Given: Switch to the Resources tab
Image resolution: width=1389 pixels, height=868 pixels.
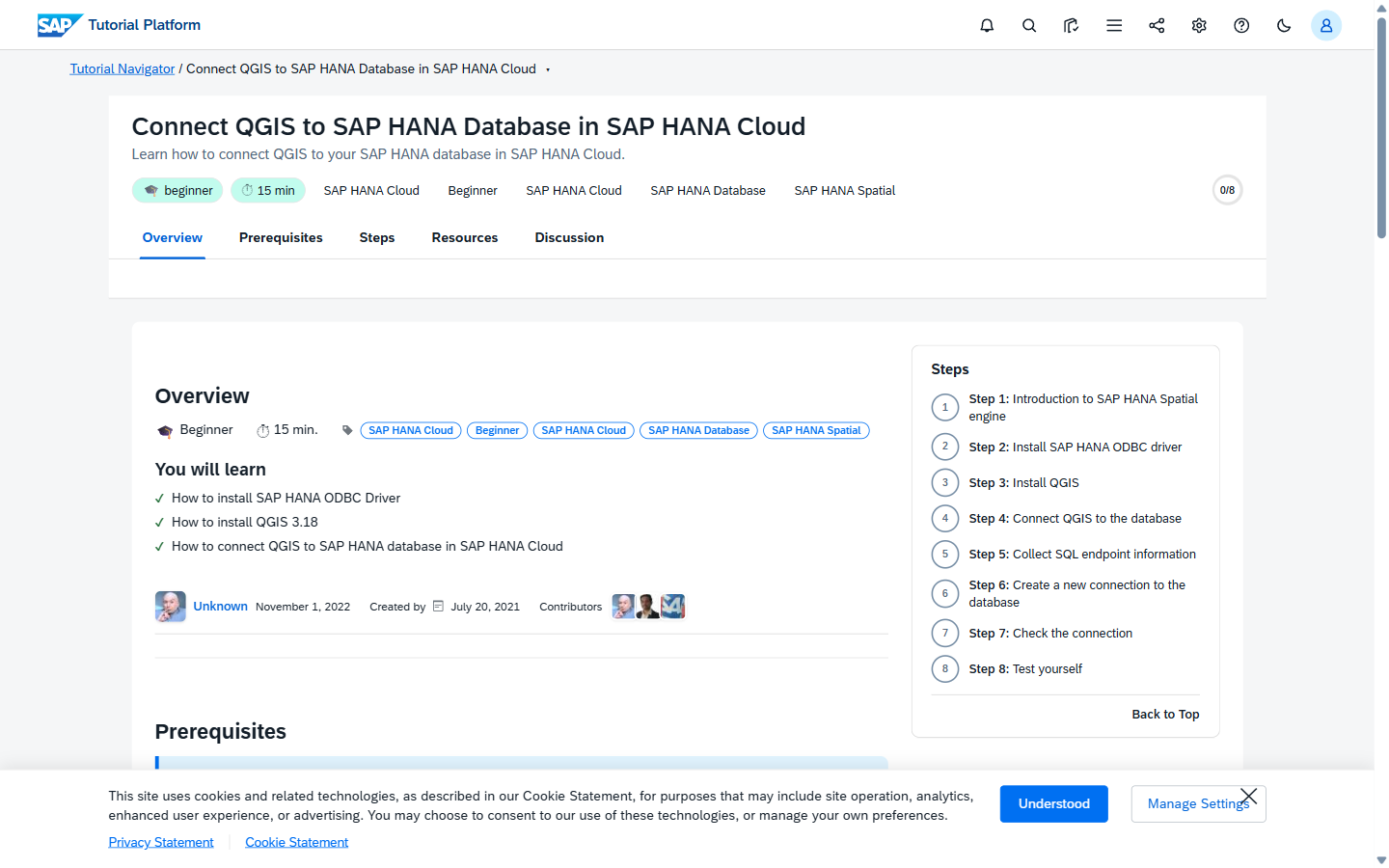Looking at the screenshot, I should click(465, 237).
